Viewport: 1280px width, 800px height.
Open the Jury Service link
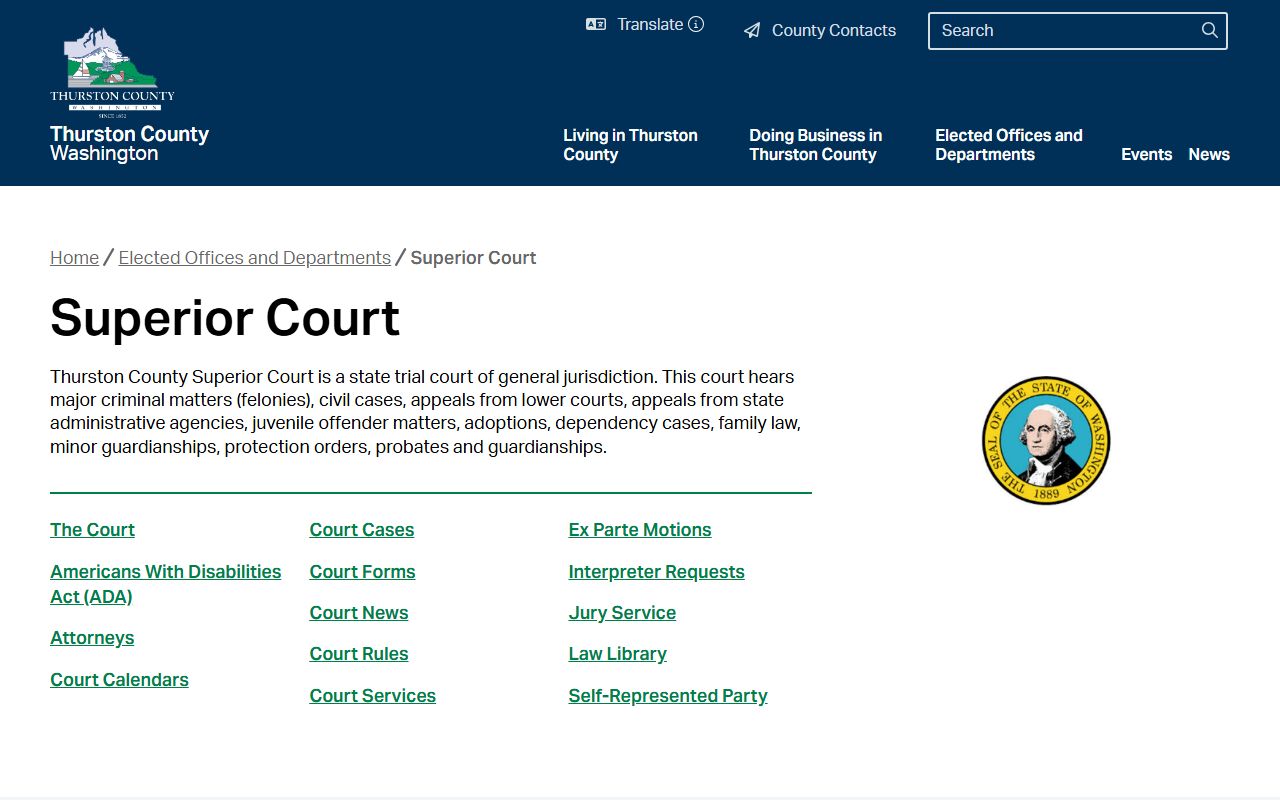pyautogui.click(x=622, y=613)
